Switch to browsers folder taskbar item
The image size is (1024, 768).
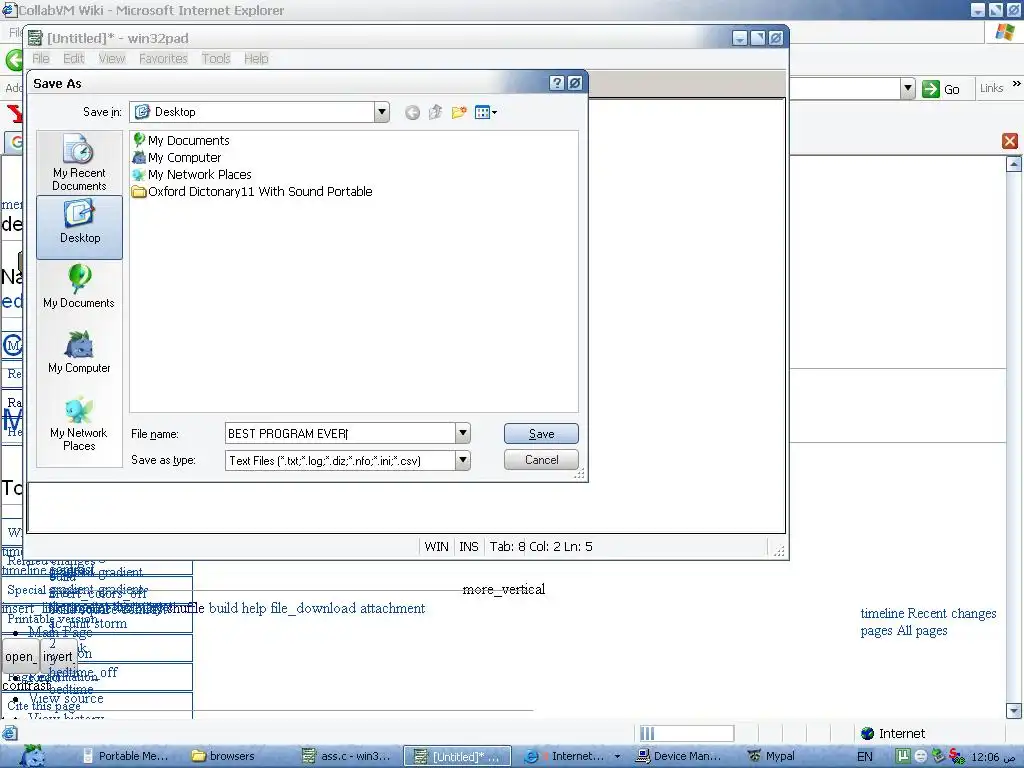click(224, 756)
